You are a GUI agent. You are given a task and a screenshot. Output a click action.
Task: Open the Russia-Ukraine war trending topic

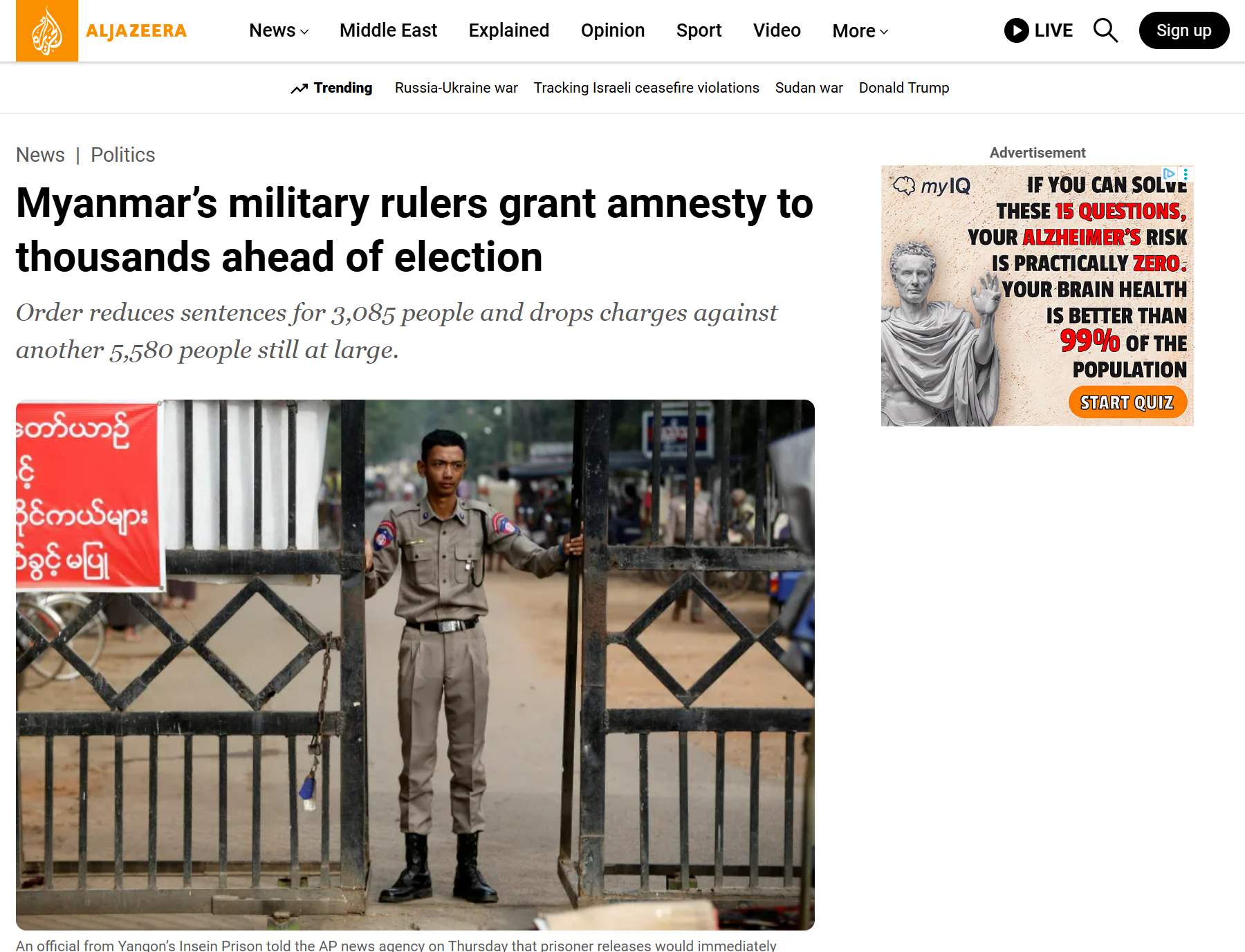[456, 88]
